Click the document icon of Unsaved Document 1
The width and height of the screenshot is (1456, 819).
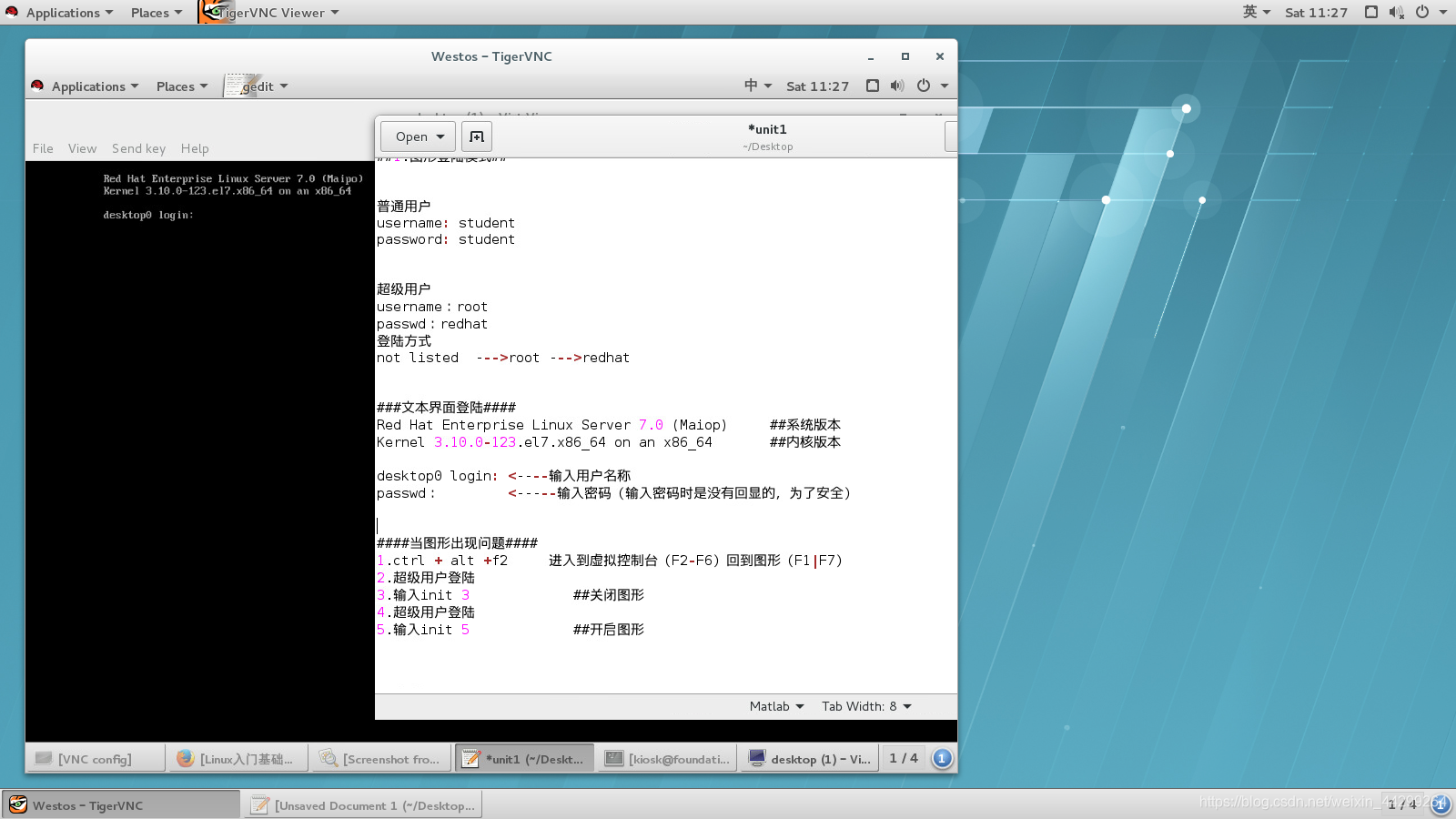(x=260, y=804)
